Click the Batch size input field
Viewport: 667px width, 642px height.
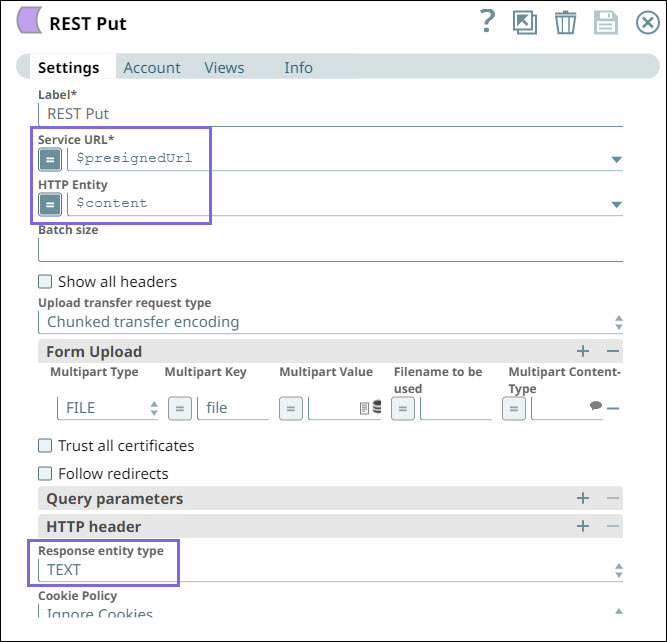pos(330,250)
